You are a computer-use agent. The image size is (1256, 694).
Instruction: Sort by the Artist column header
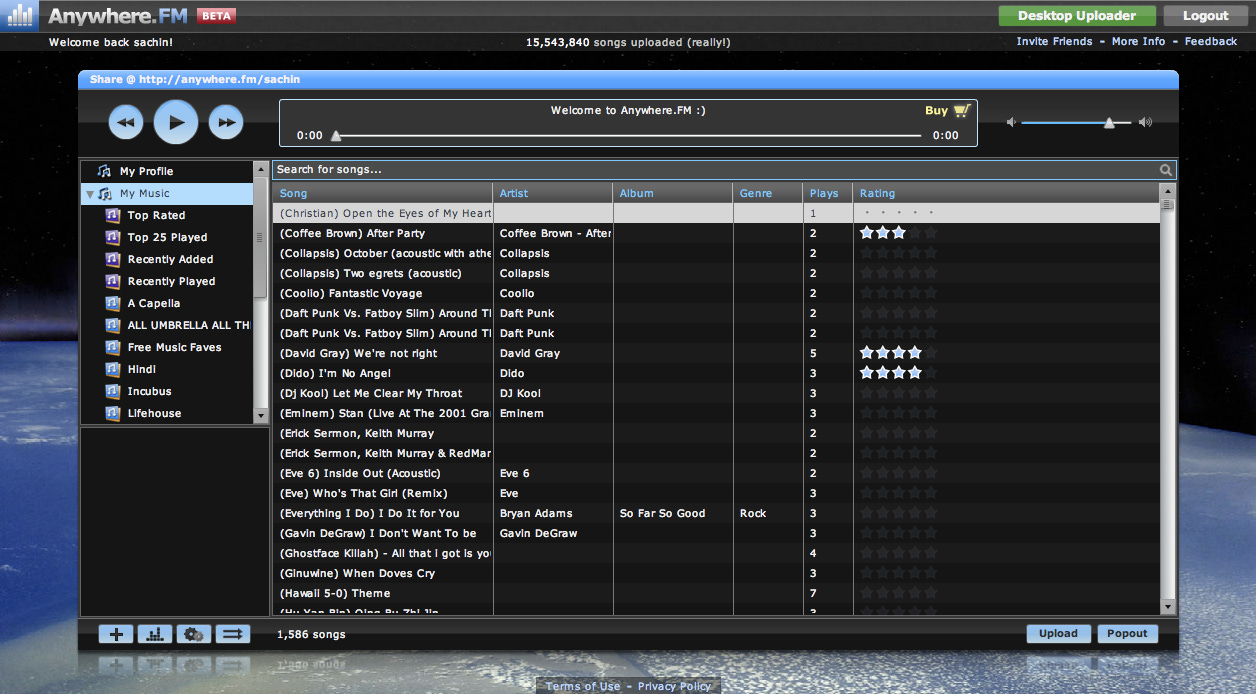553,193
